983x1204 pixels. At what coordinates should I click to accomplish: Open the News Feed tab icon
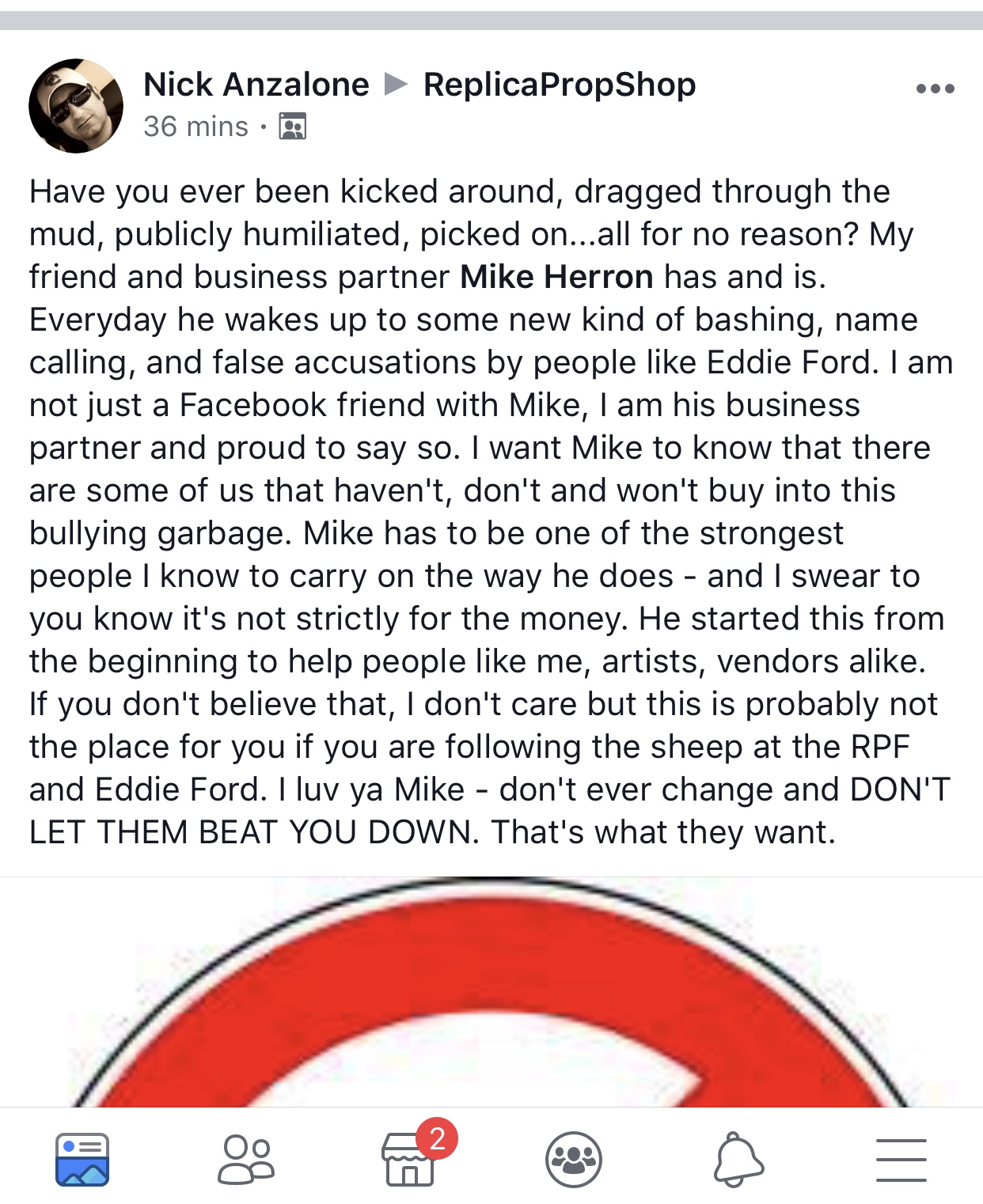tap(82, 1160)
